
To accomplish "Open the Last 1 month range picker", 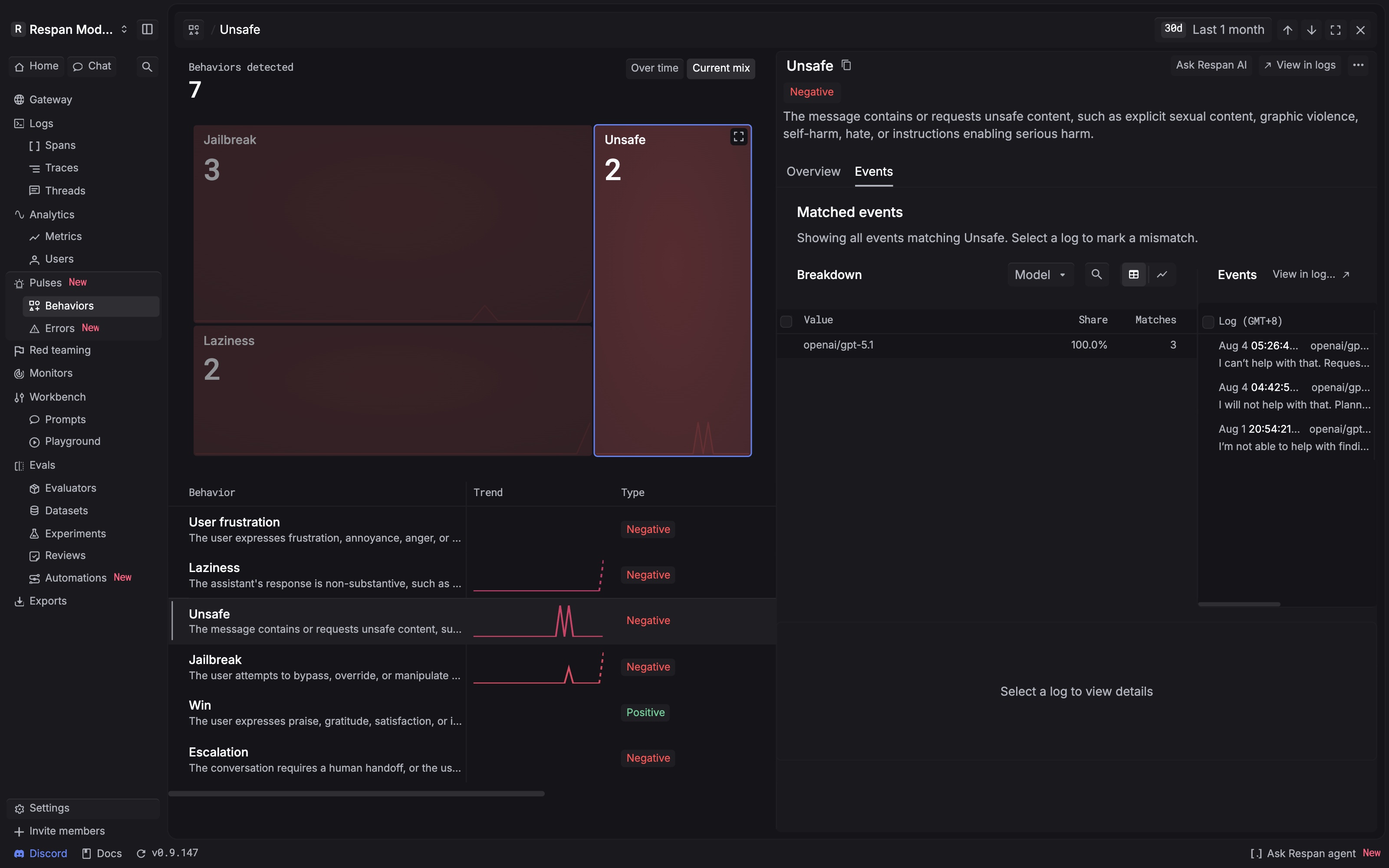I will [x=1212, y=29].
